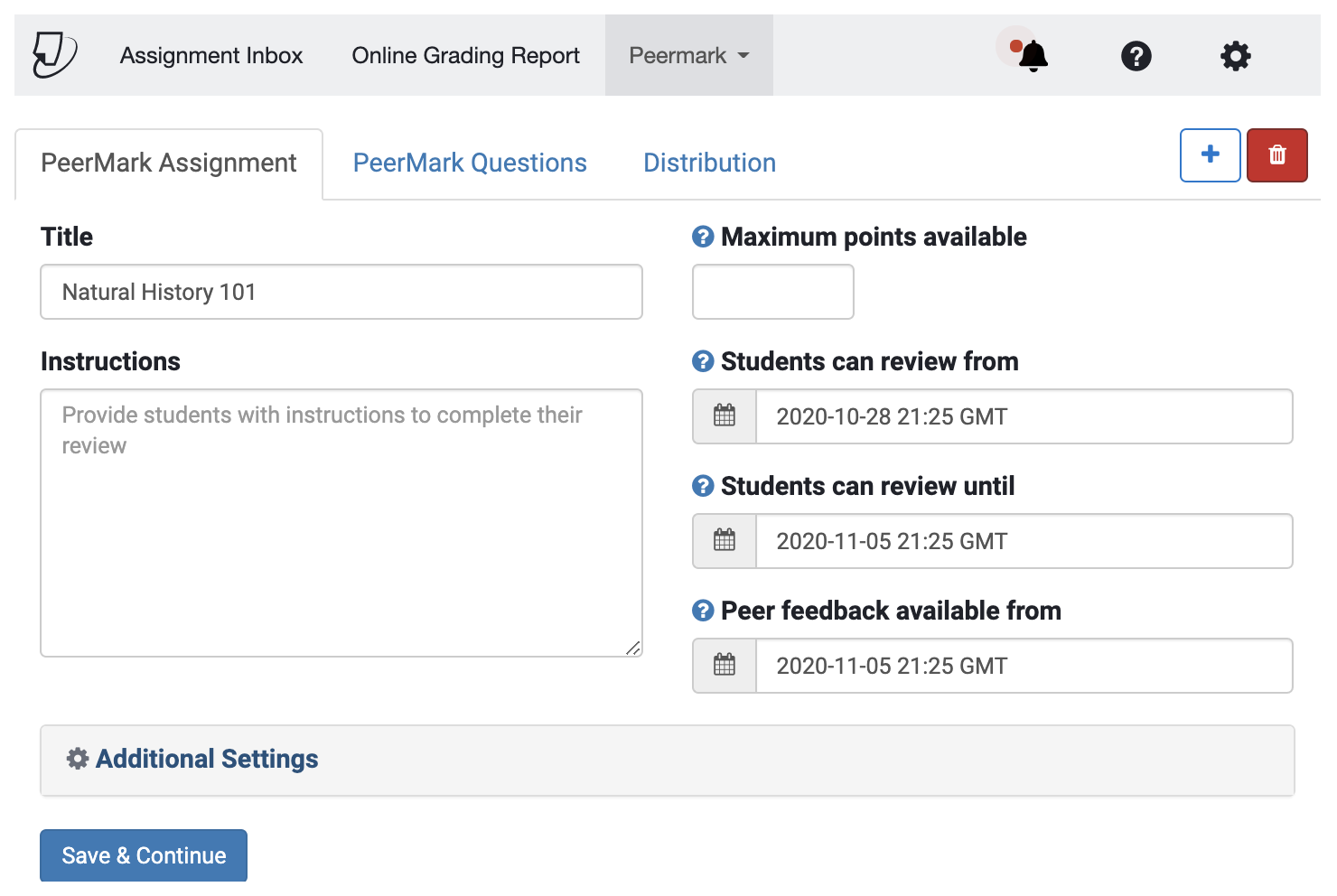Open the notifications bell
Image resolution: width=1337 pixels, height=896 pixels.
tap(1033, 56)
